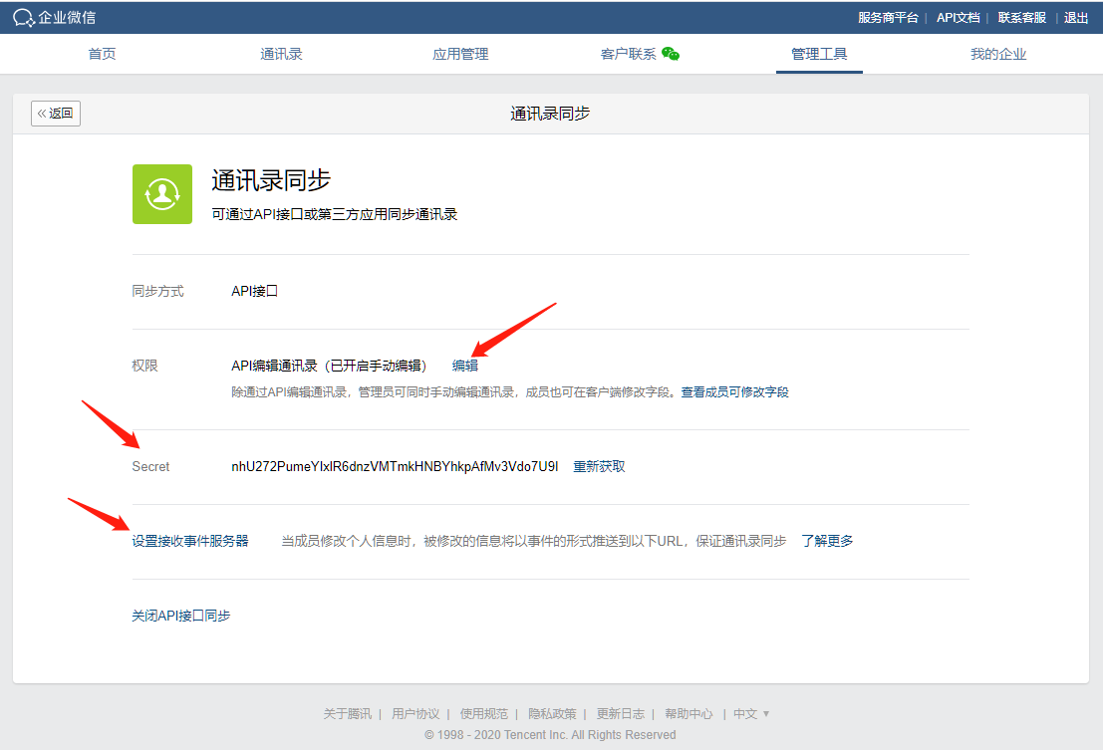This screenshot has width=1103, height=750.
Task: Click 重新获取 to regenerate Secret
Action: [599, 466]
